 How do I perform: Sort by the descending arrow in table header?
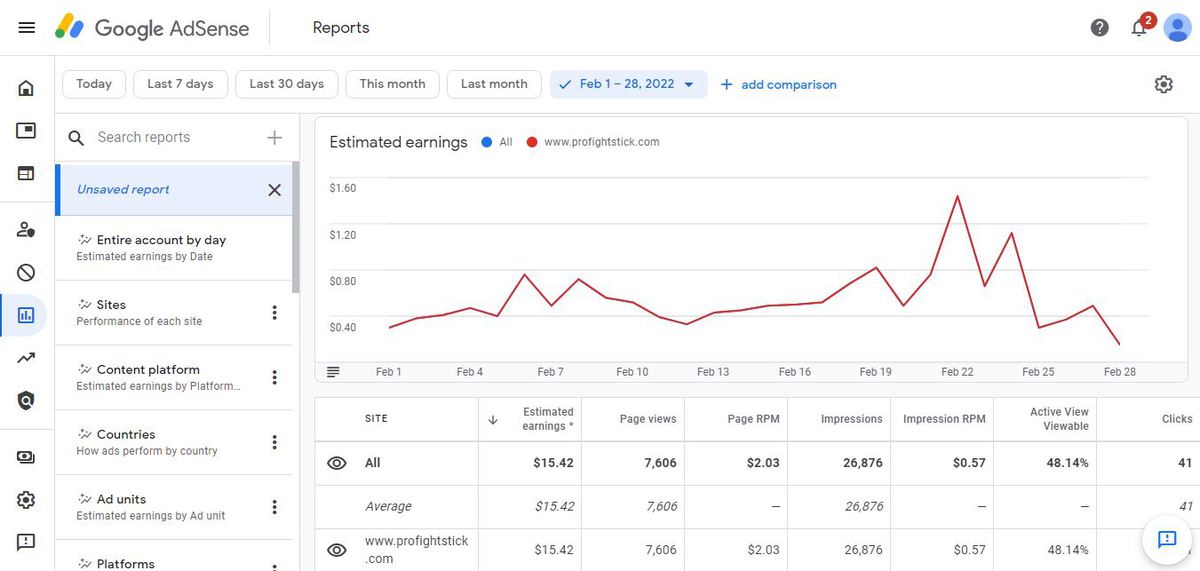(x=492, y=419)
